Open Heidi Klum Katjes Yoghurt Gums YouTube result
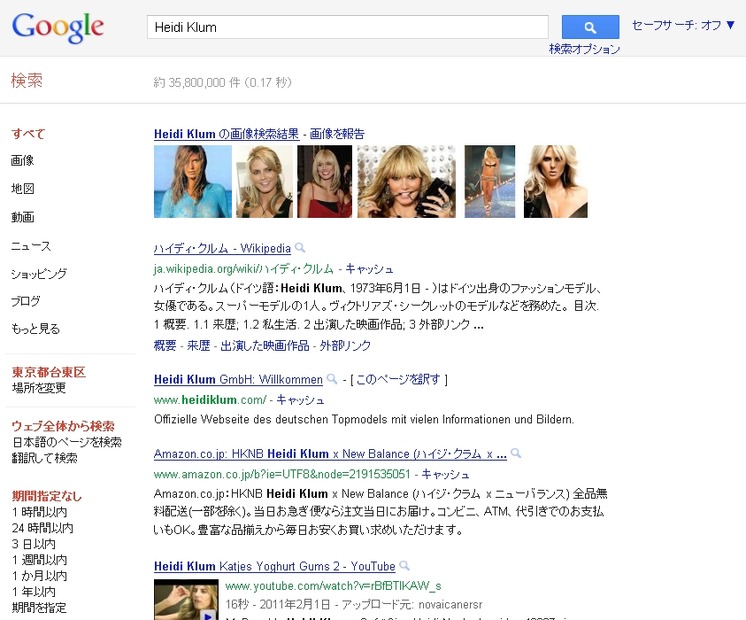The width and height of the screenshot is (746, 620). coord(275,566)
